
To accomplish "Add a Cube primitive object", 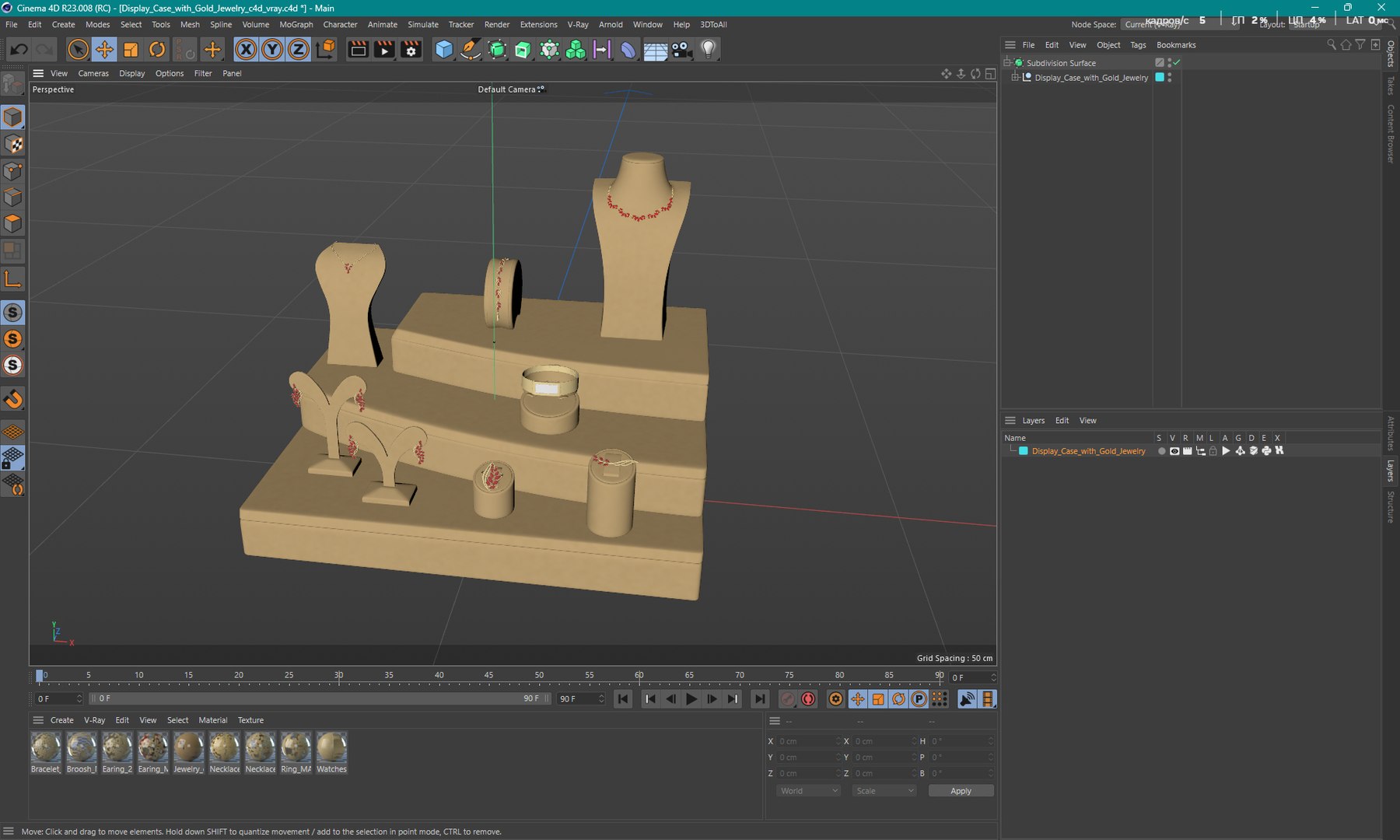I will (443, 50).
